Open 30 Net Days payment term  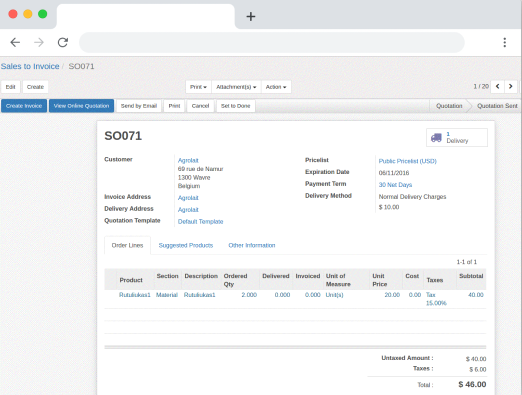coord(395,185)
